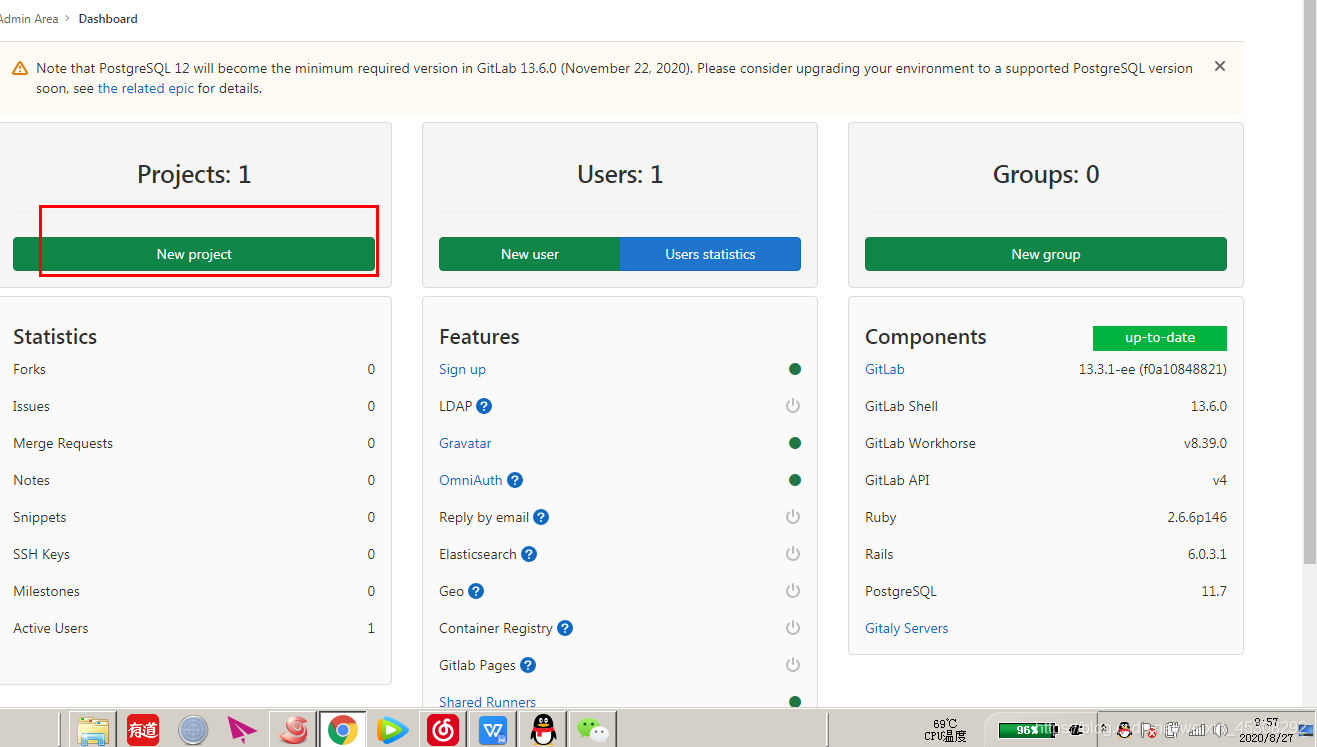
Task: Select the 'Projects: 1' heading
Action: click(194, 174)
